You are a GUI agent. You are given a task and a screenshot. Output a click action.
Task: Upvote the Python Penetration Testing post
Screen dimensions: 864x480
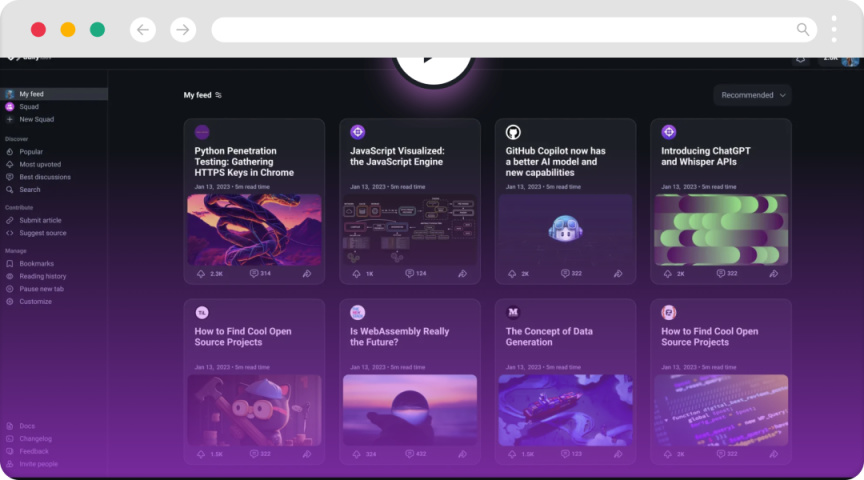201,274
